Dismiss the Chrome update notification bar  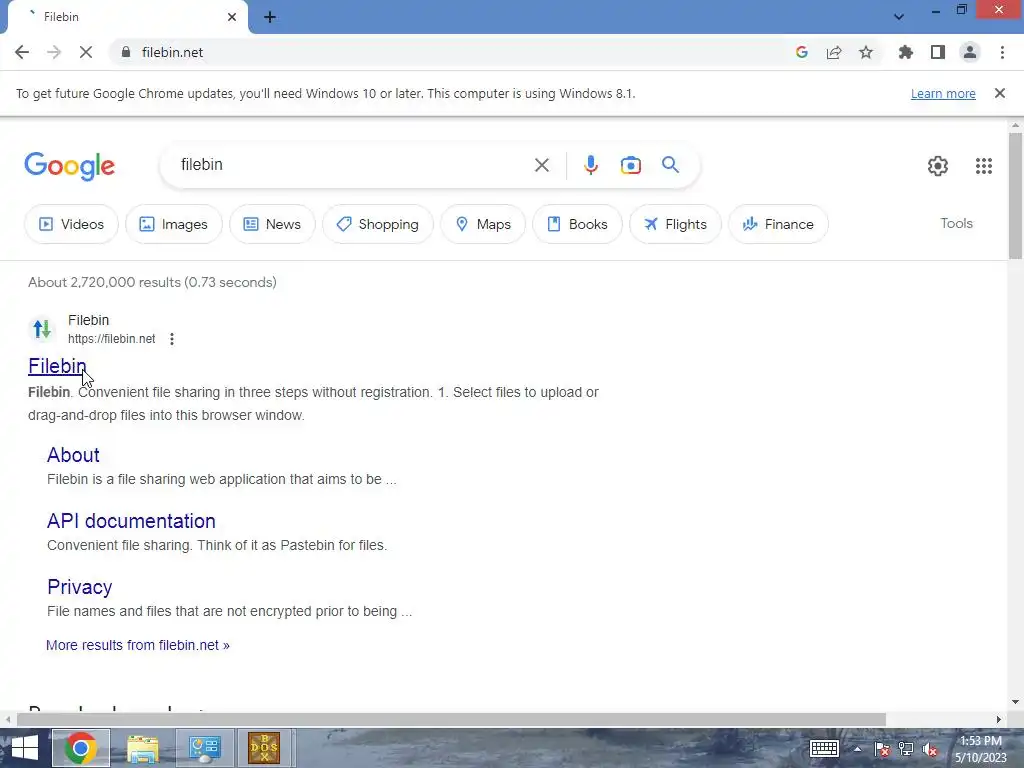(x=1000, y=93)
